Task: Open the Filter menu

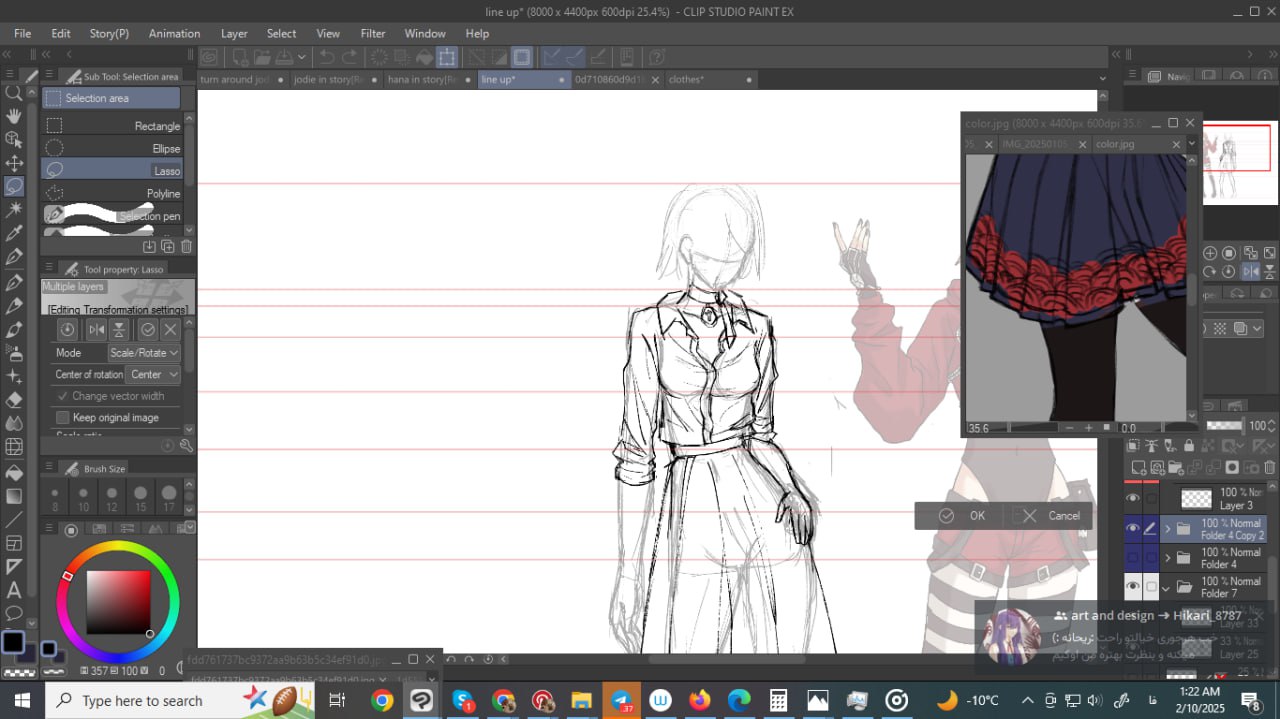Action: (372, 33)
